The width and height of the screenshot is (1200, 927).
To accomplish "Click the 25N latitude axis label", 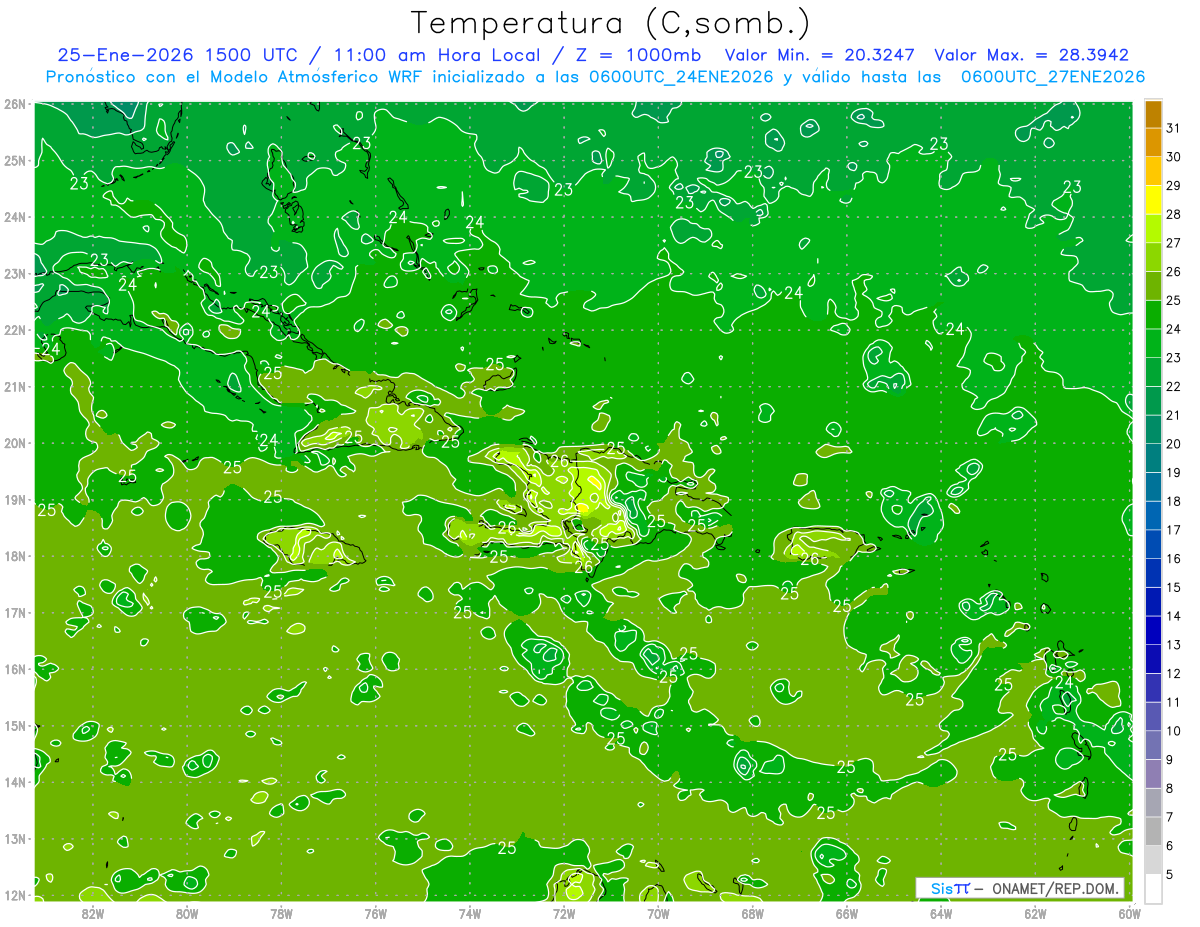I will [14, 161].
